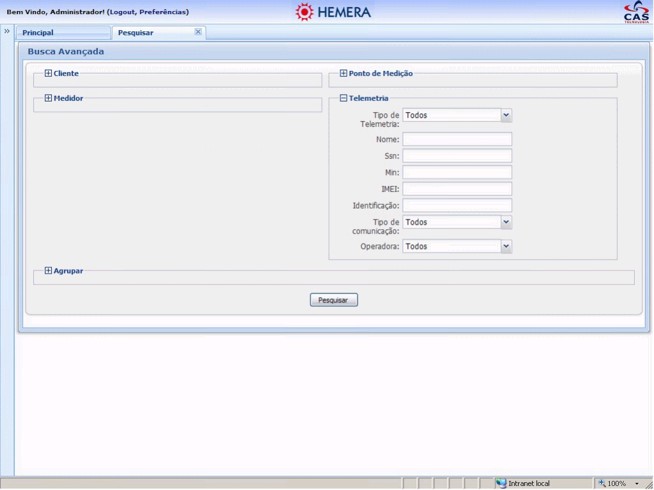Expand the Cliente section plus icon

click(48, 74)
